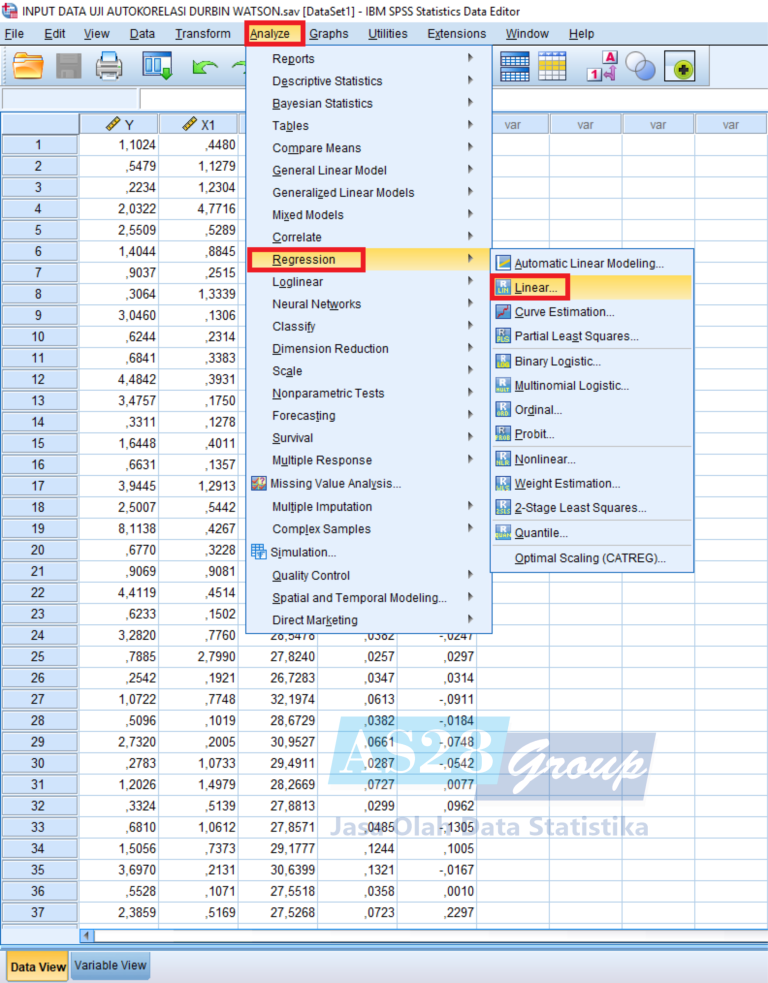This screenshot has width=768, height=983.
Task: Click the Open data document folder icon
Action: coord(28,66)
